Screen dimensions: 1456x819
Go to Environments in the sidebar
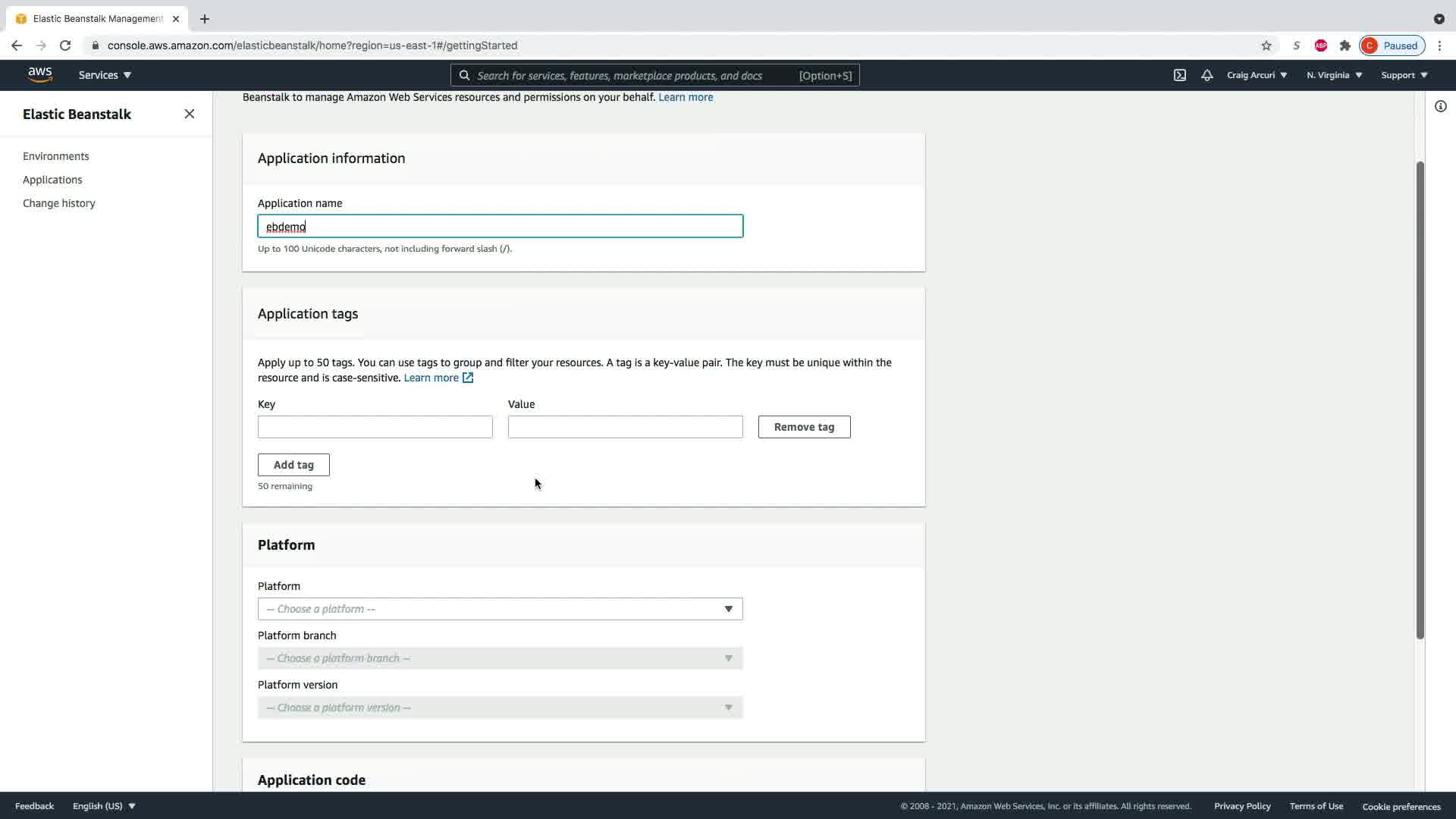[x=56, y=156]
